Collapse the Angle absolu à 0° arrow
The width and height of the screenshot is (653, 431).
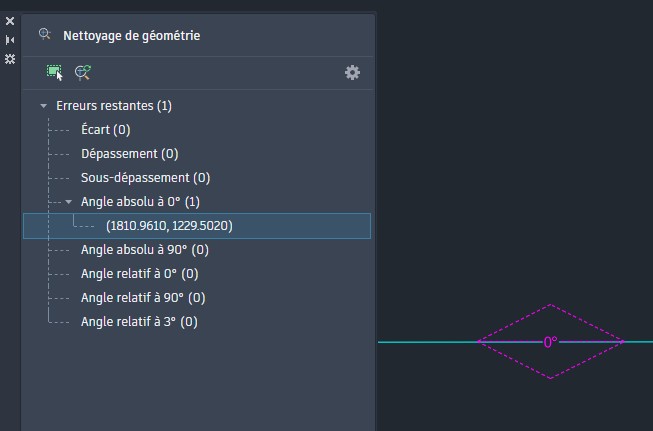coord(68,202)
